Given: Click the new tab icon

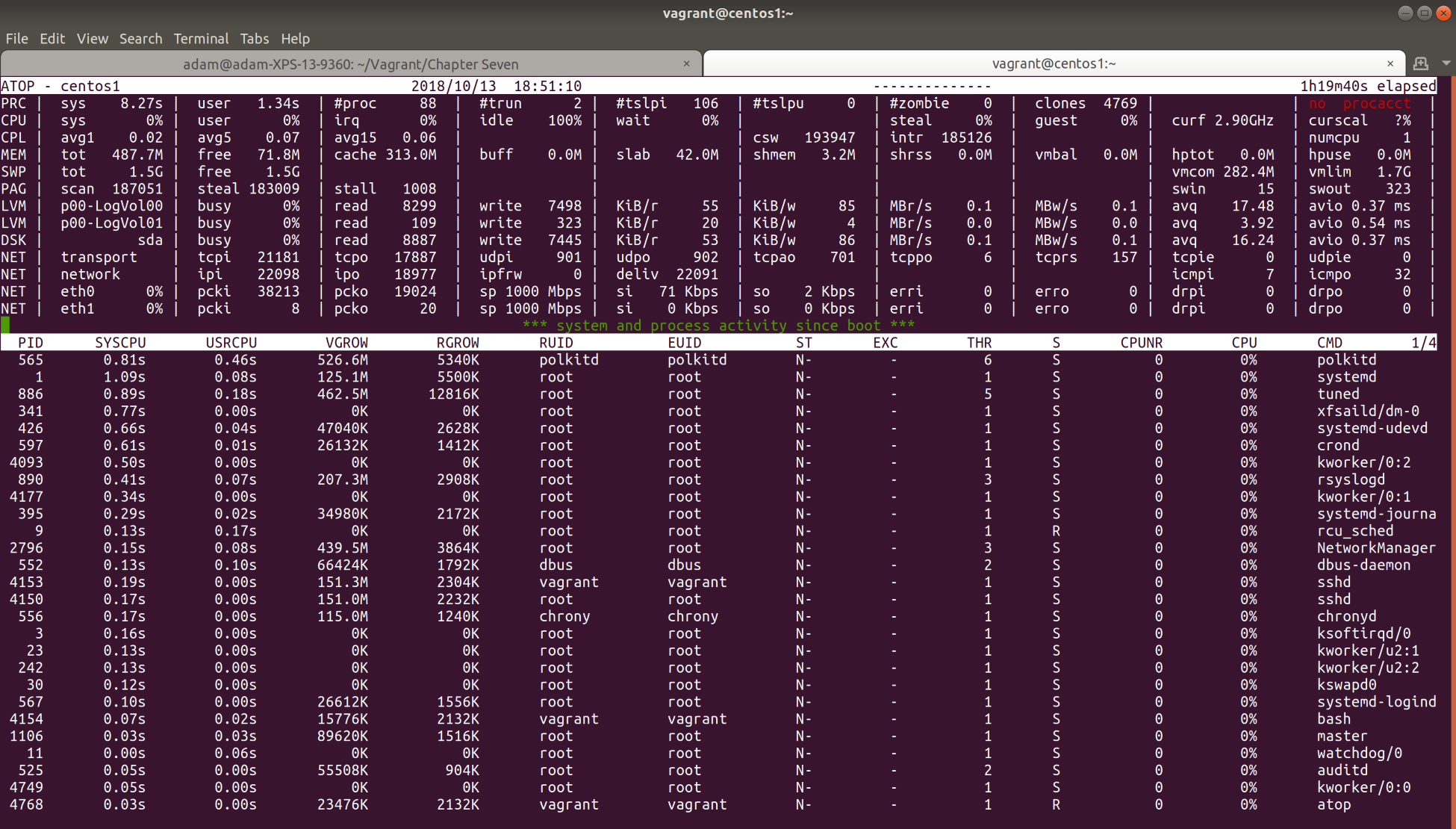Looking at the screenshot, I should (1420, 63).
